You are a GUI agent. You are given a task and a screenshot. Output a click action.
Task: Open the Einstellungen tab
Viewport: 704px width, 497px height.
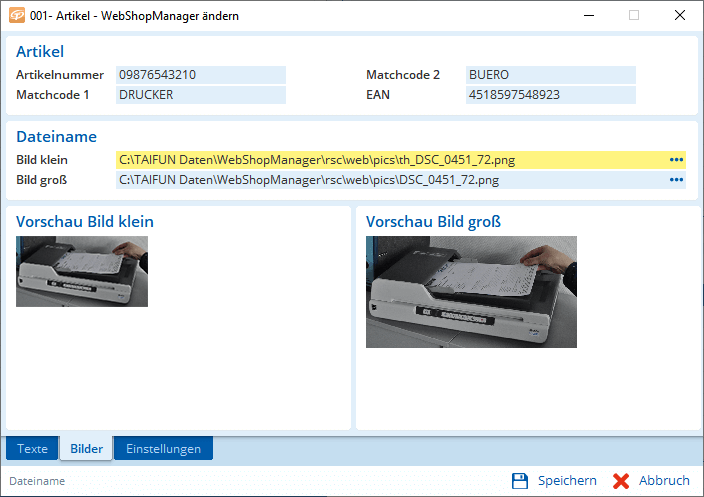[x=163, y=449]
